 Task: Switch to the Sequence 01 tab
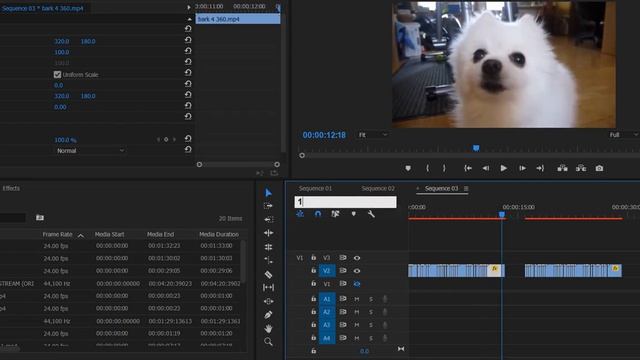315,188
